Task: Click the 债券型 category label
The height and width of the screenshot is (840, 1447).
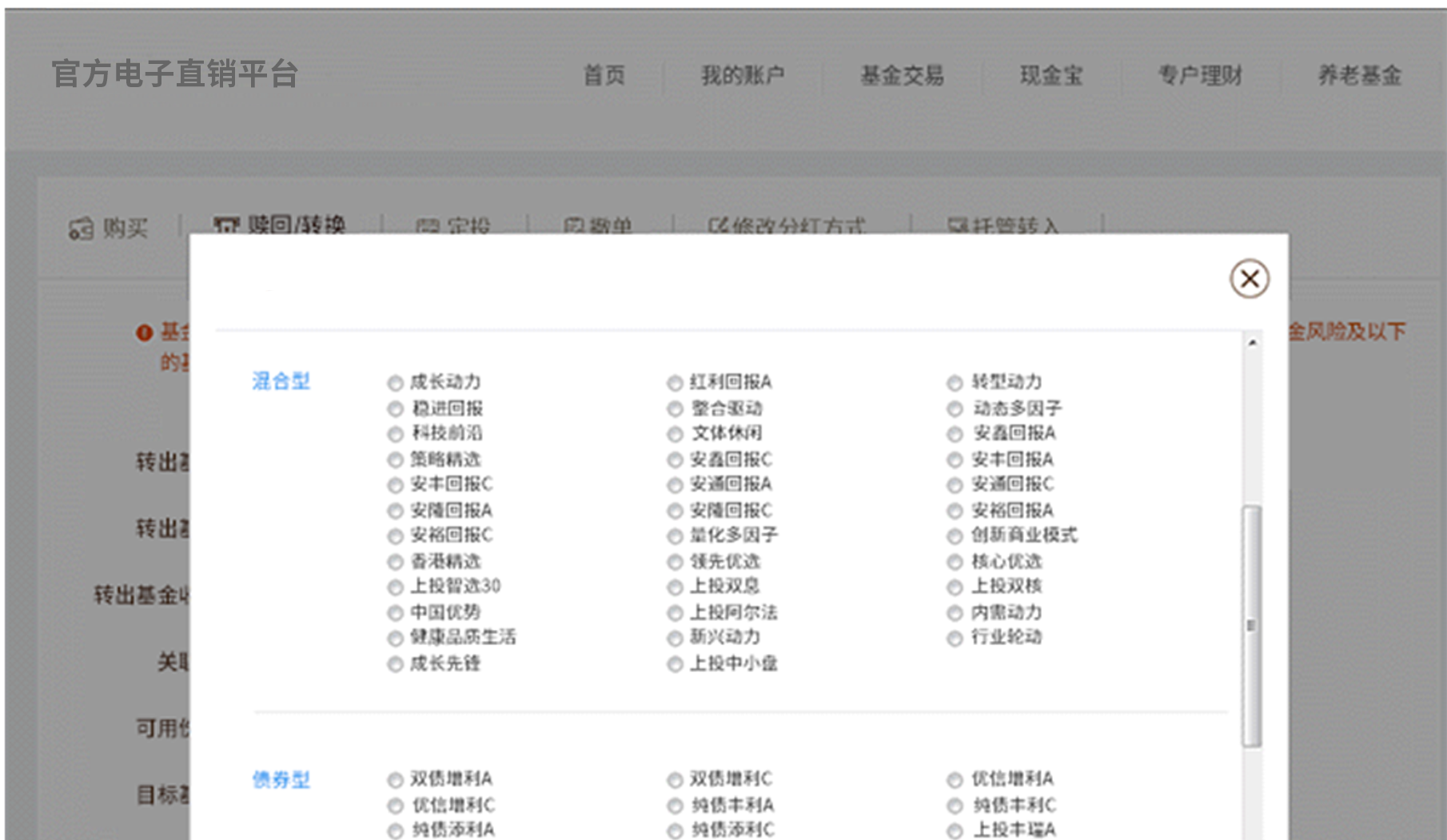Action: pyautogui.click(x=281, y=779)
